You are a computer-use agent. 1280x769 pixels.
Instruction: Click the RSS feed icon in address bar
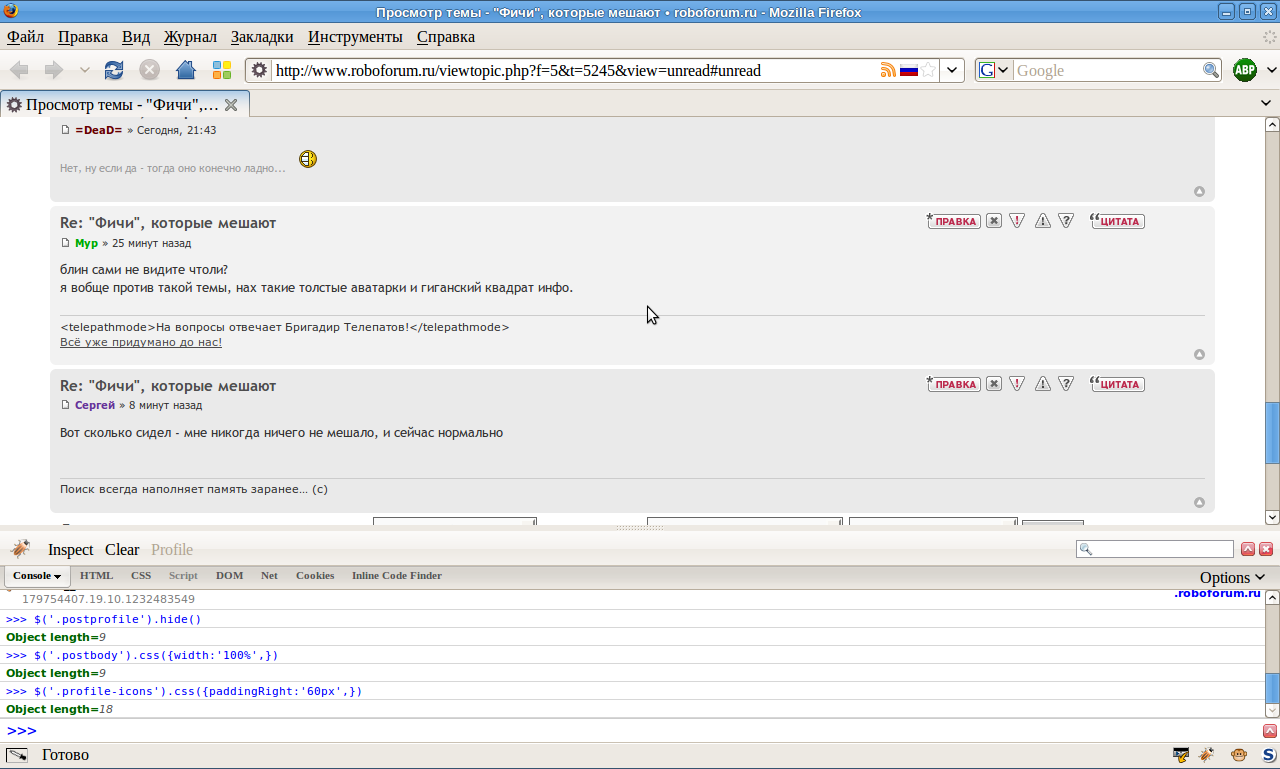click(x=887, y=70)
